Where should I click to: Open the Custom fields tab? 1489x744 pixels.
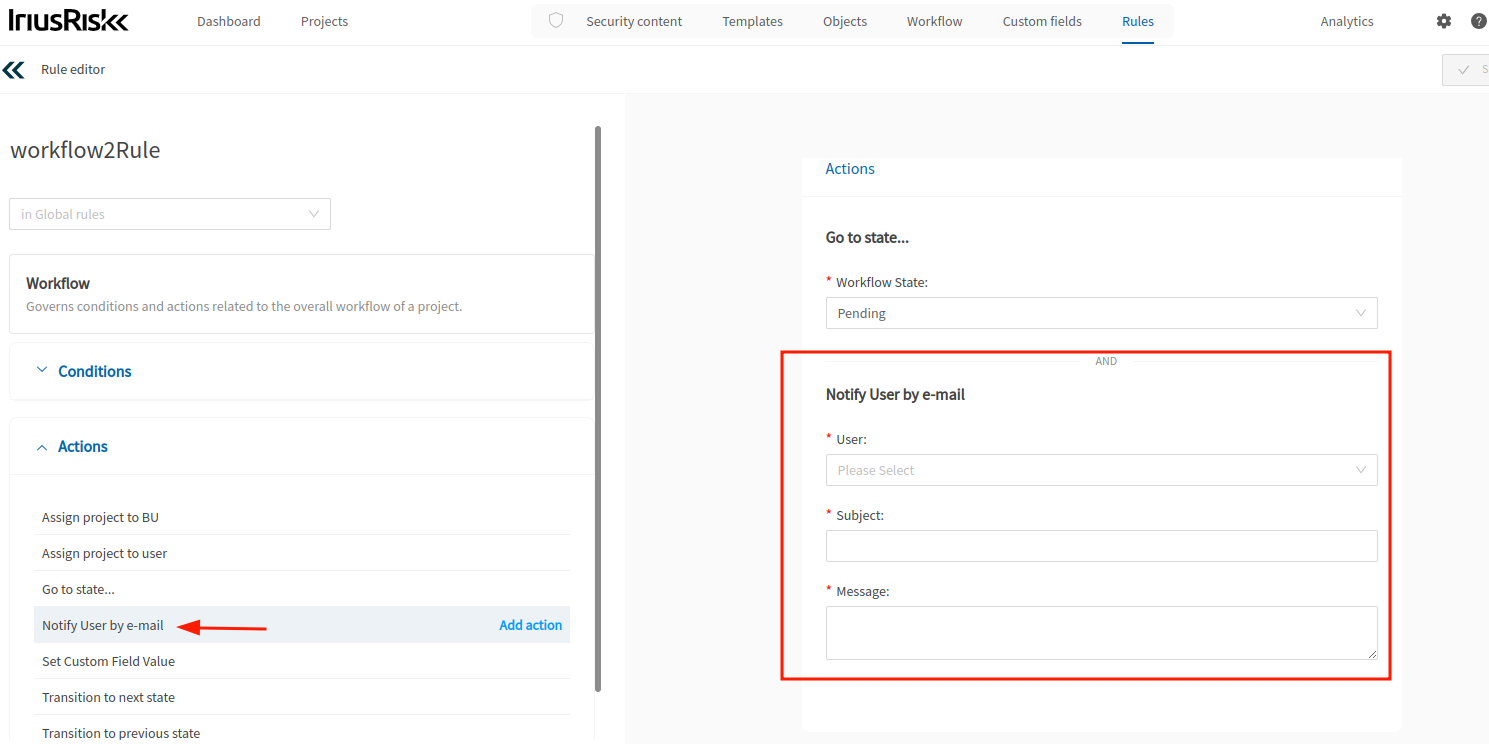tap(1042, 21)
